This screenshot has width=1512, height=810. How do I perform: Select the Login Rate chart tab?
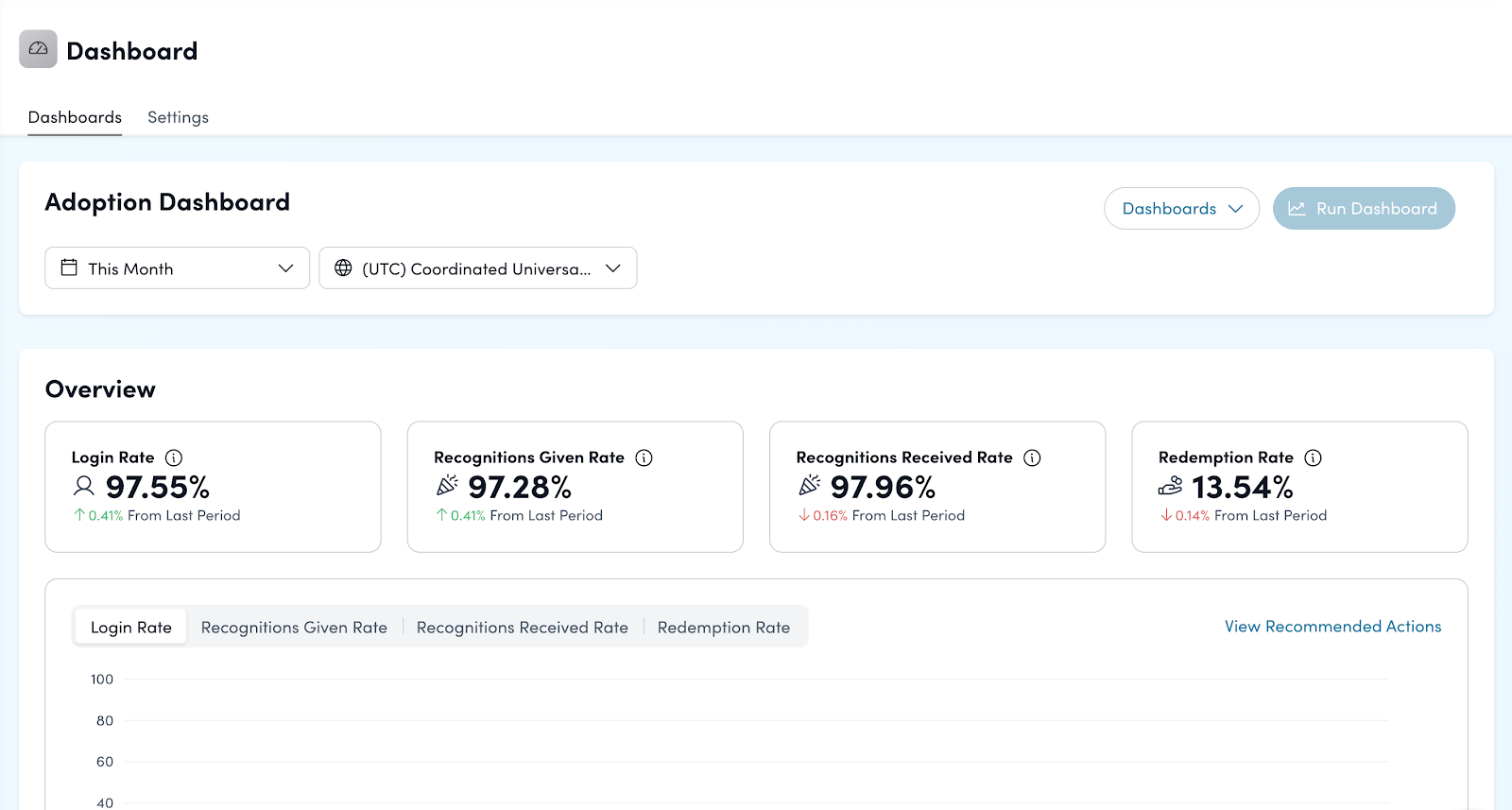[x=131, y=628]
